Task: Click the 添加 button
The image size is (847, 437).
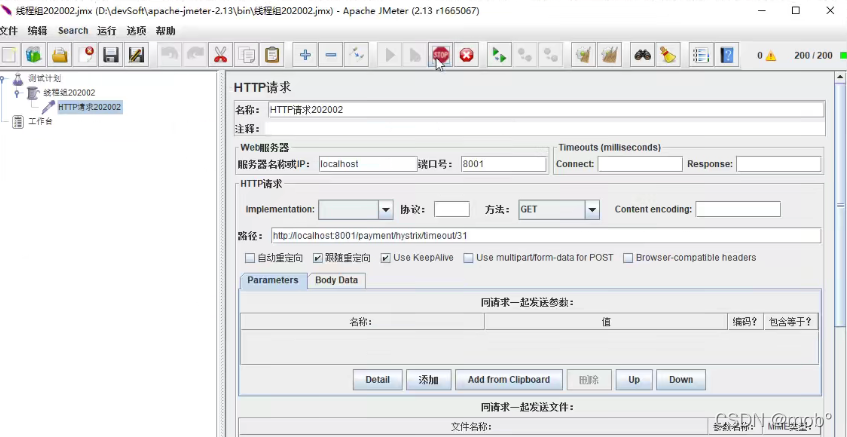Action: [x=428, y=380]
